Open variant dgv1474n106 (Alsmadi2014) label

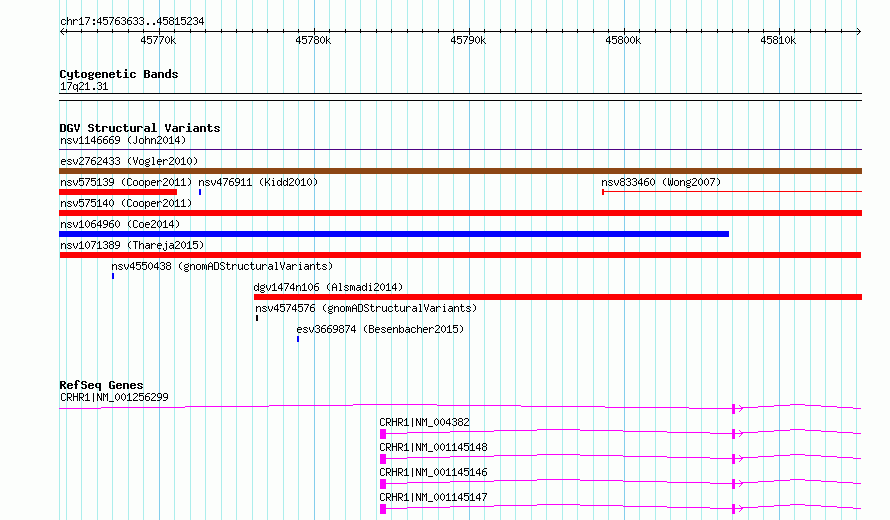point(328,287)
